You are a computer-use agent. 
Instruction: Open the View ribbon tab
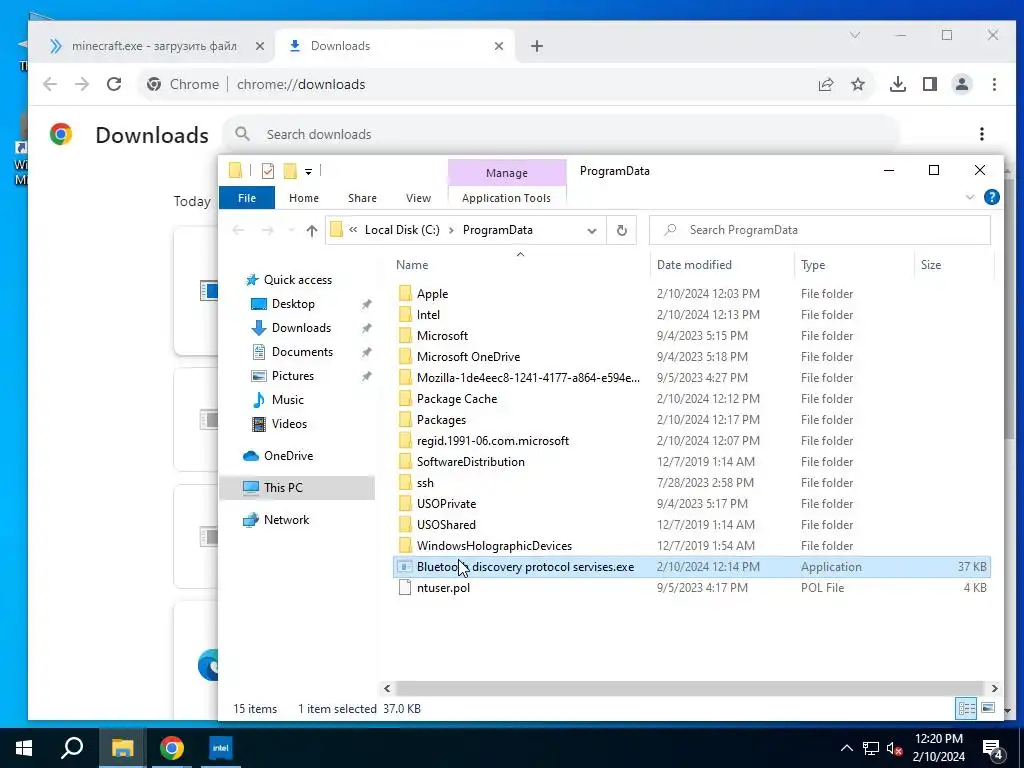[x=418, y=198]
